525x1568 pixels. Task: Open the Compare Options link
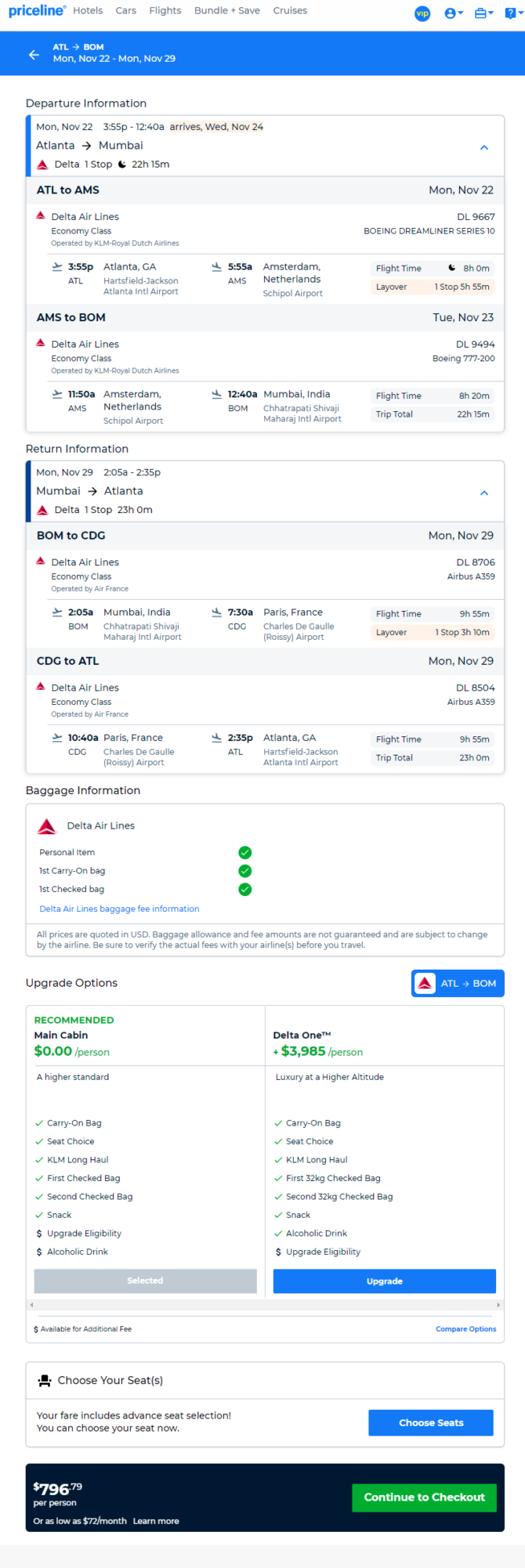(465, 1328)
